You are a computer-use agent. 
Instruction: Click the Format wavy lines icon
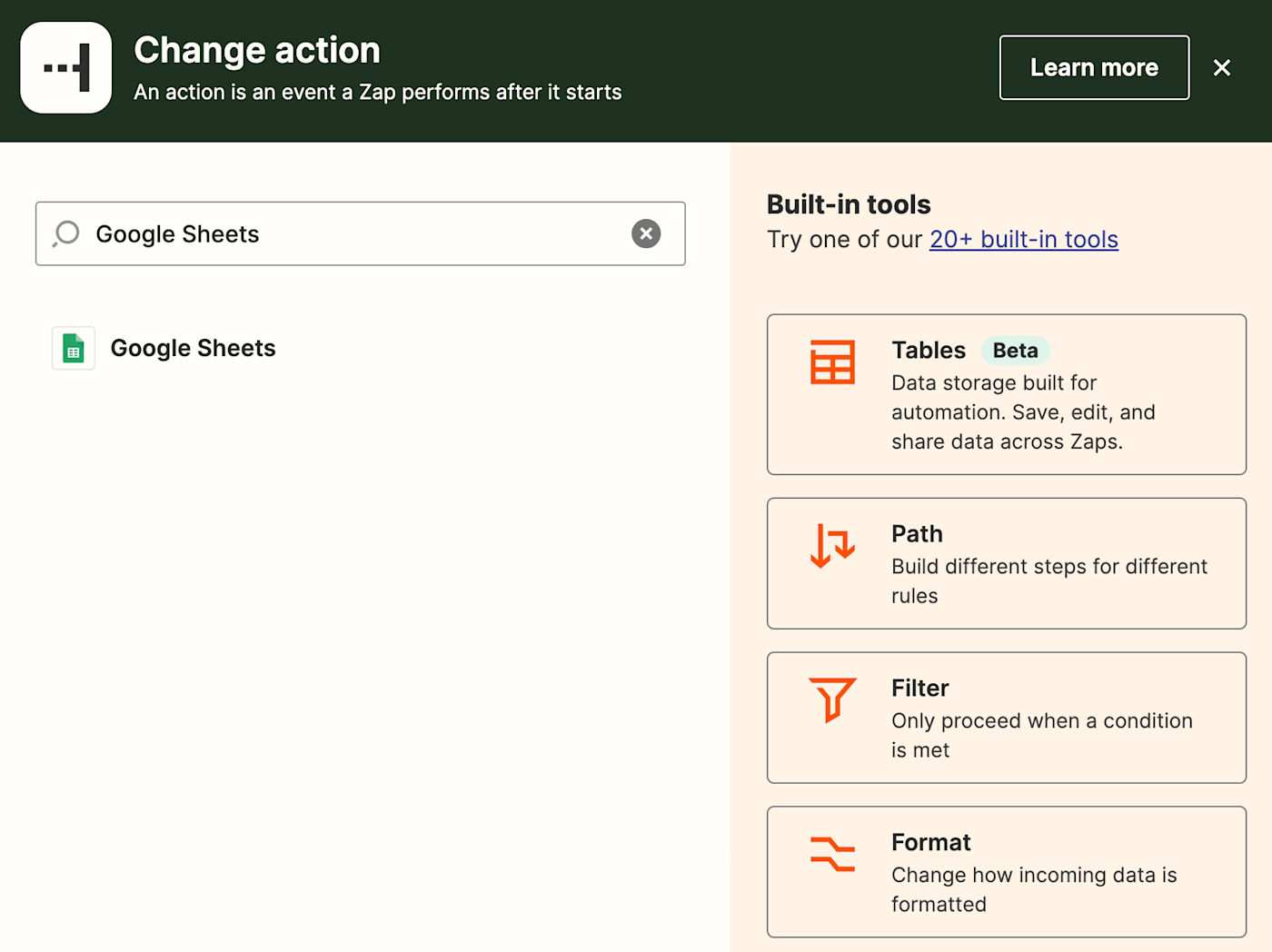tap(832, 854)
